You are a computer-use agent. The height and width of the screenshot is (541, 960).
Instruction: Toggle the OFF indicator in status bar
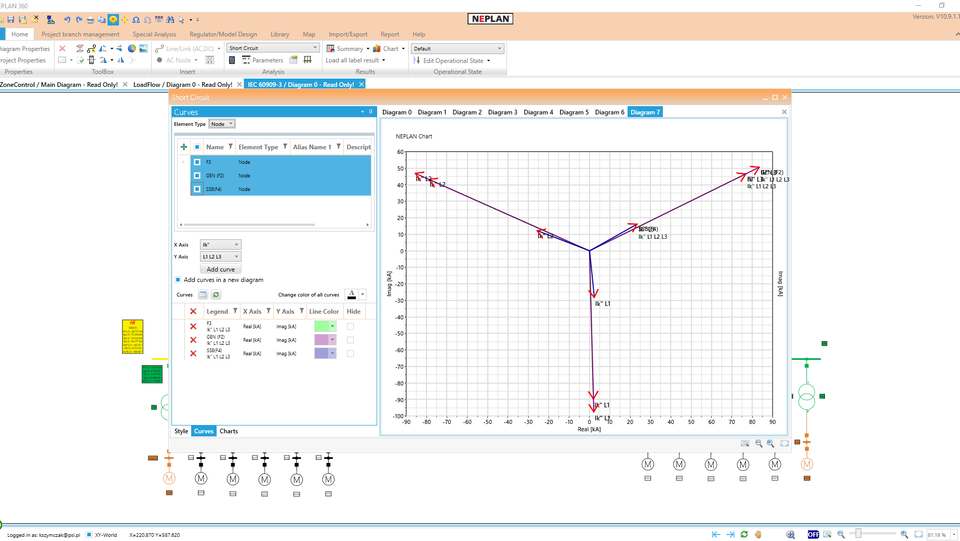click(x=813, y=534)
